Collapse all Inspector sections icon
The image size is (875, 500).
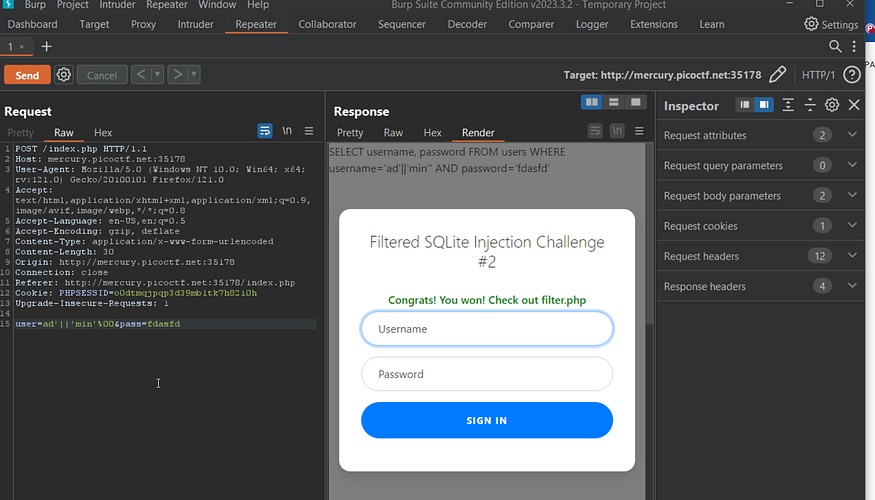(810, 105)
